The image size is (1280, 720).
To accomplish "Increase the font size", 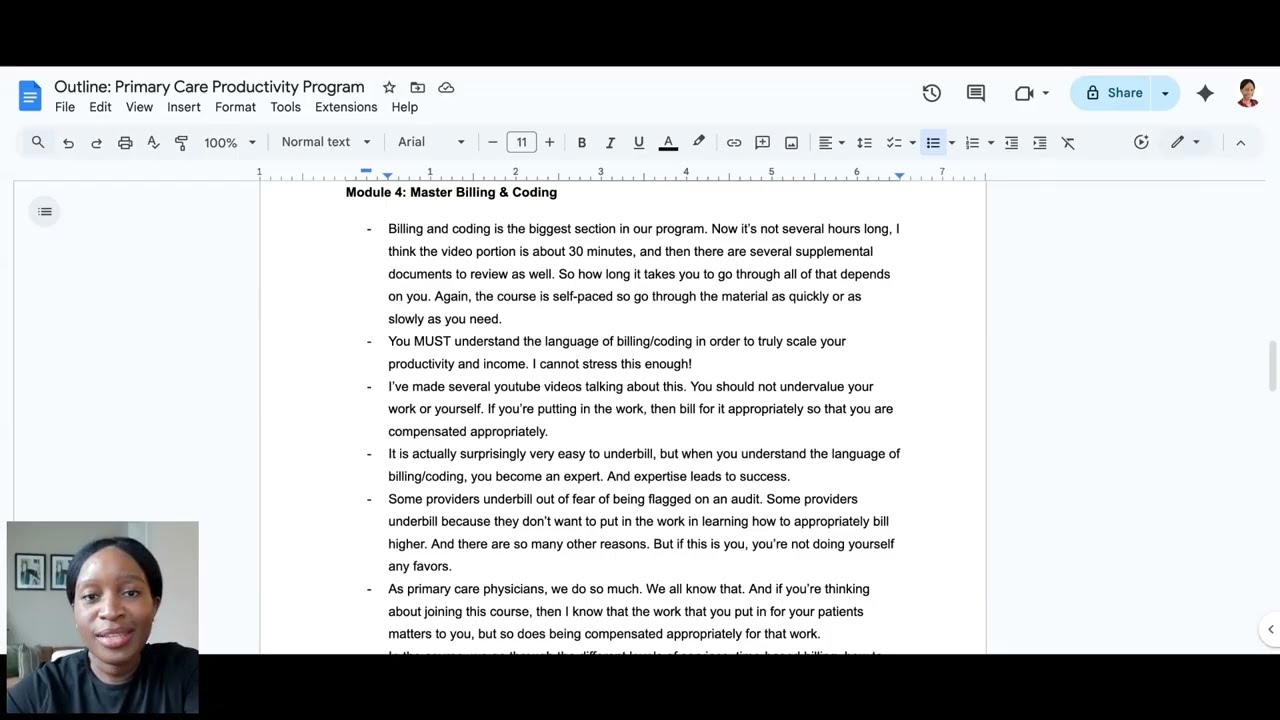I will click(549, 143).
